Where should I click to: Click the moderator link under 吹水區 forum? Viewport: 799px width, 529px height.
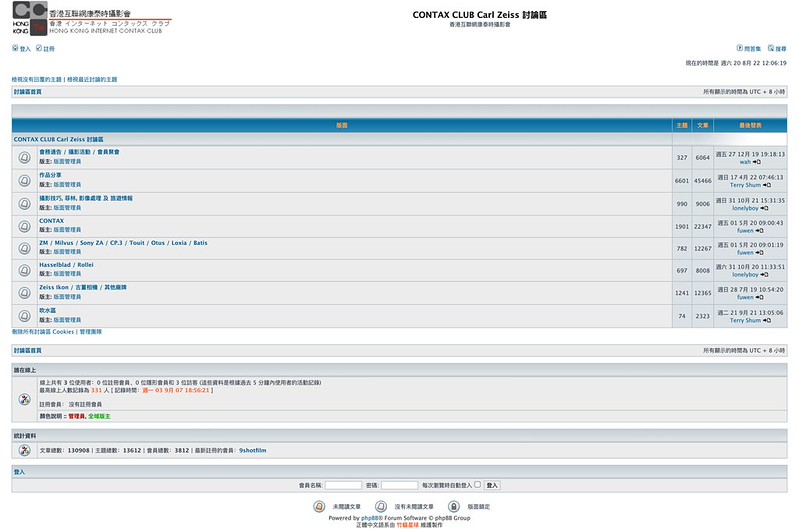(67, 320)
